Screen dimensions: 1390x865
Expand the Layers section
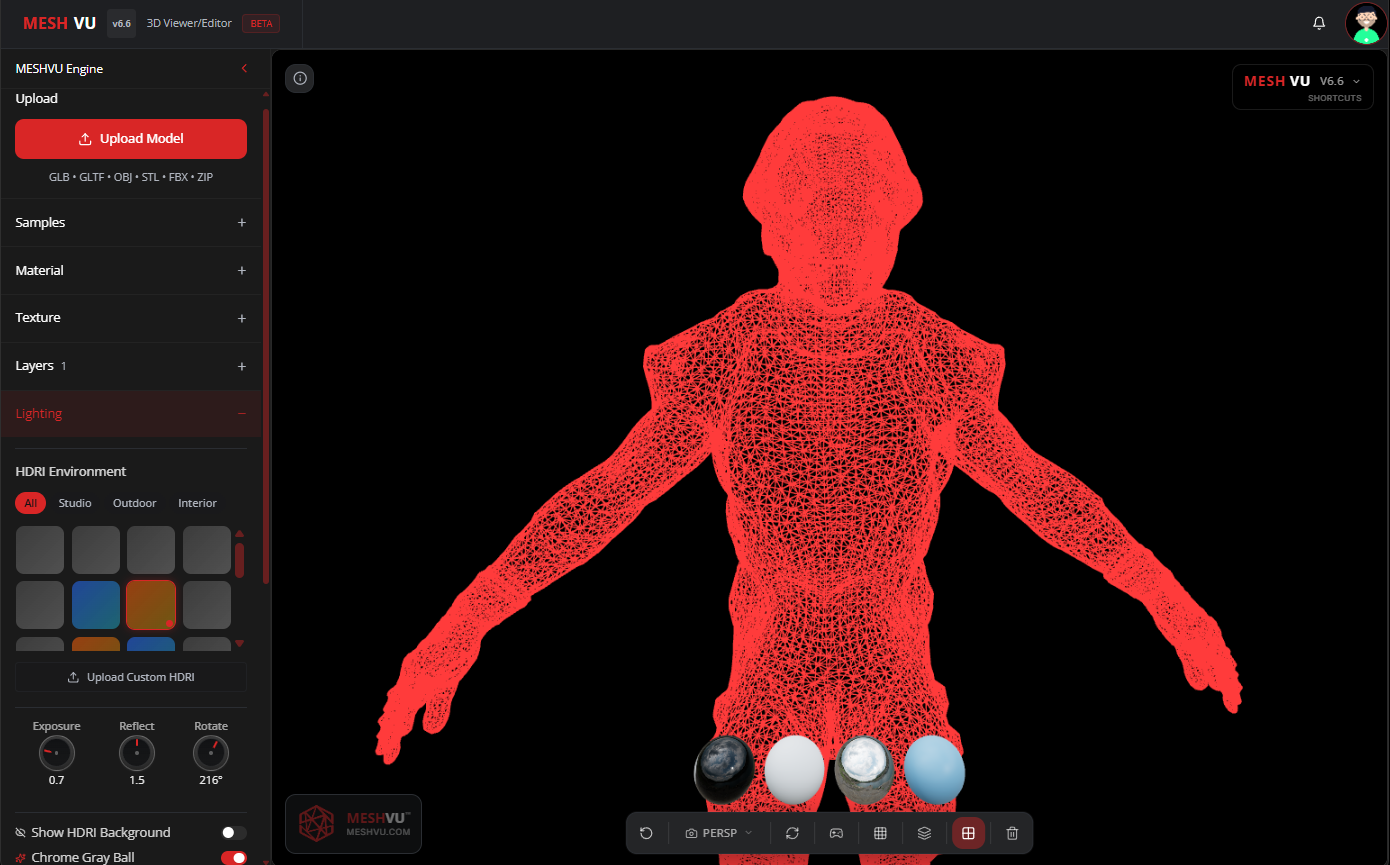(131, 366)
